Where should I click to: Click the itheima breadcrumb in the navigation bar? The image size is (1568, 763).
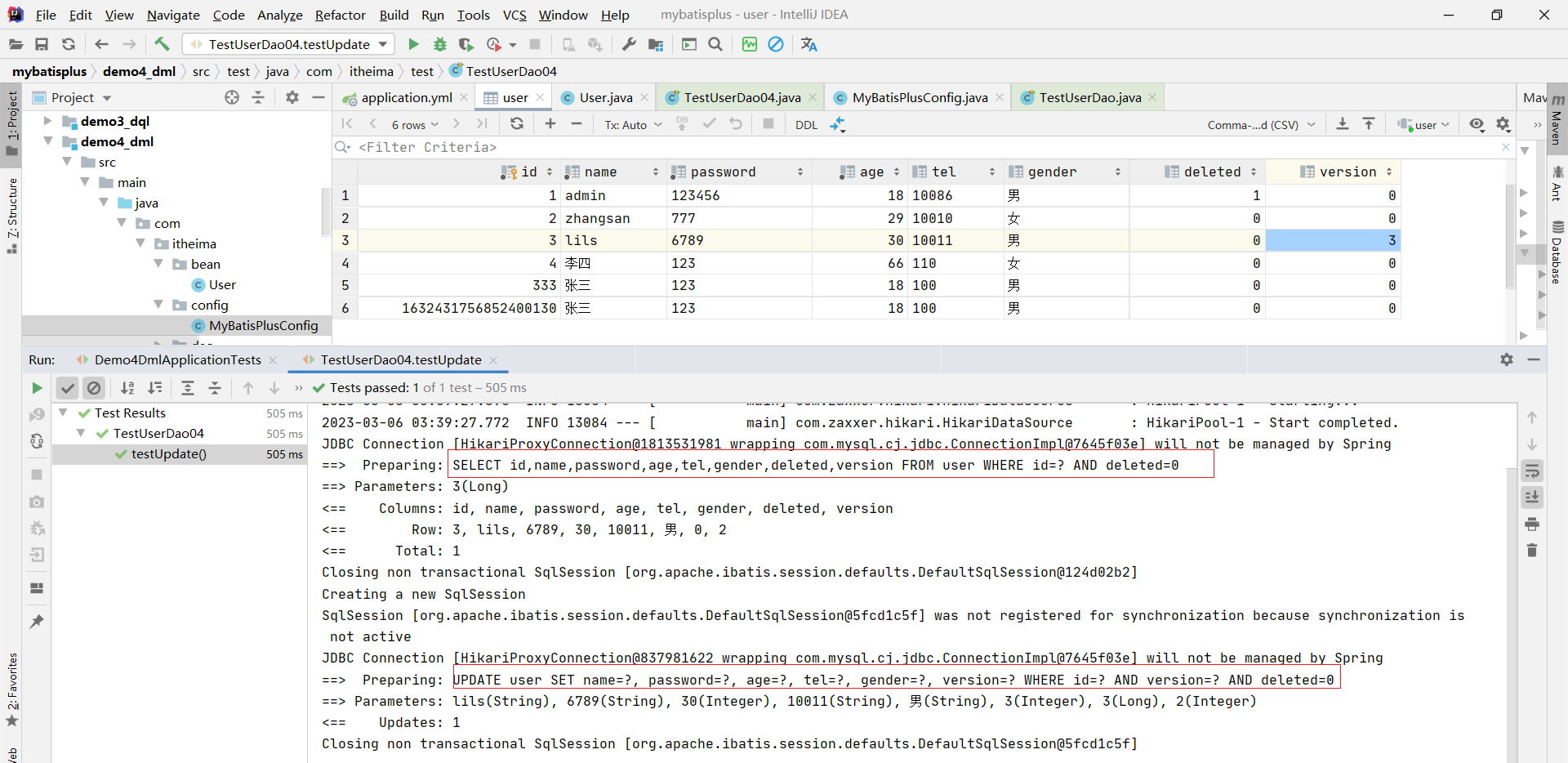coord(372,72)
